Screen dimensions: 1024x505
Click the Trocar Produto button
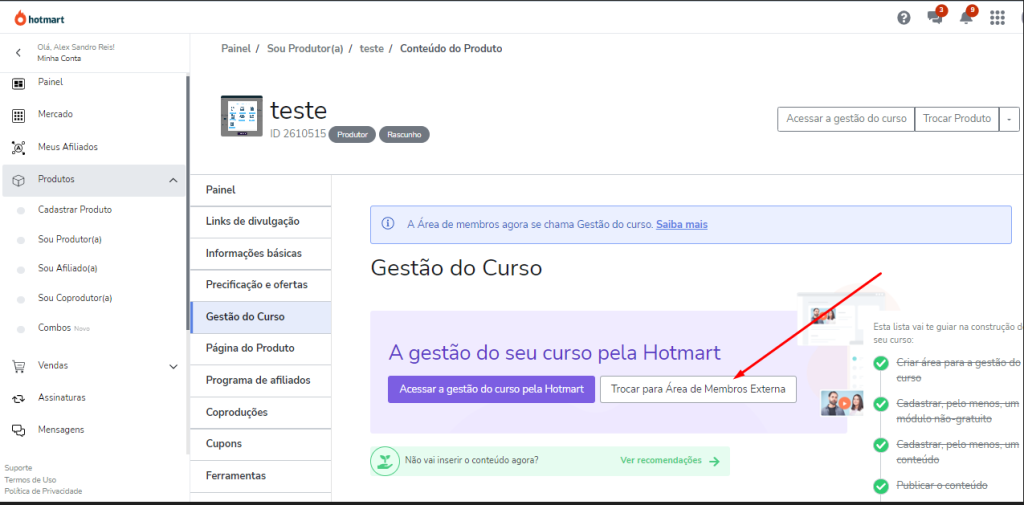[x=957, y=120]
